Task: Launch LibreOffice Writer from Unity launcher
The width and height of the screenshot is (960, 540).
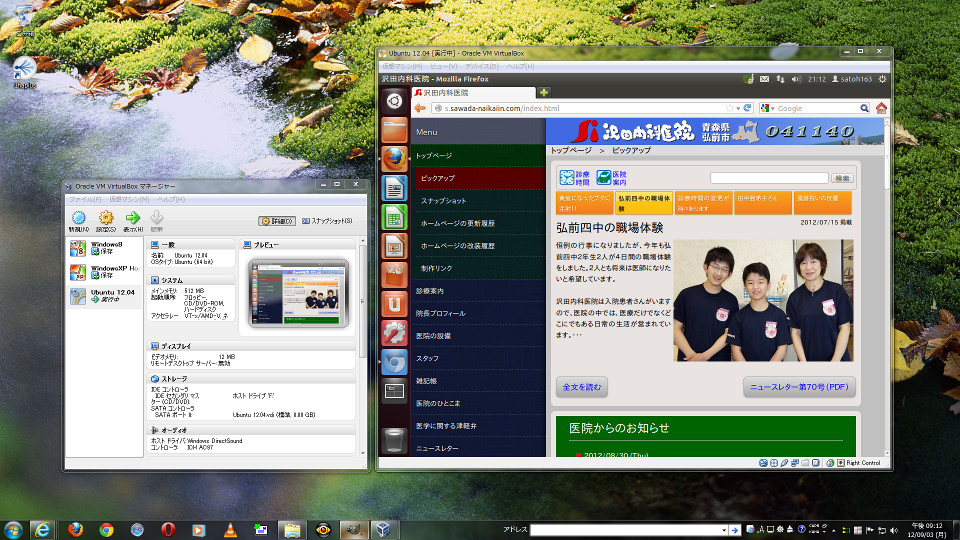Action: (394, 188)
